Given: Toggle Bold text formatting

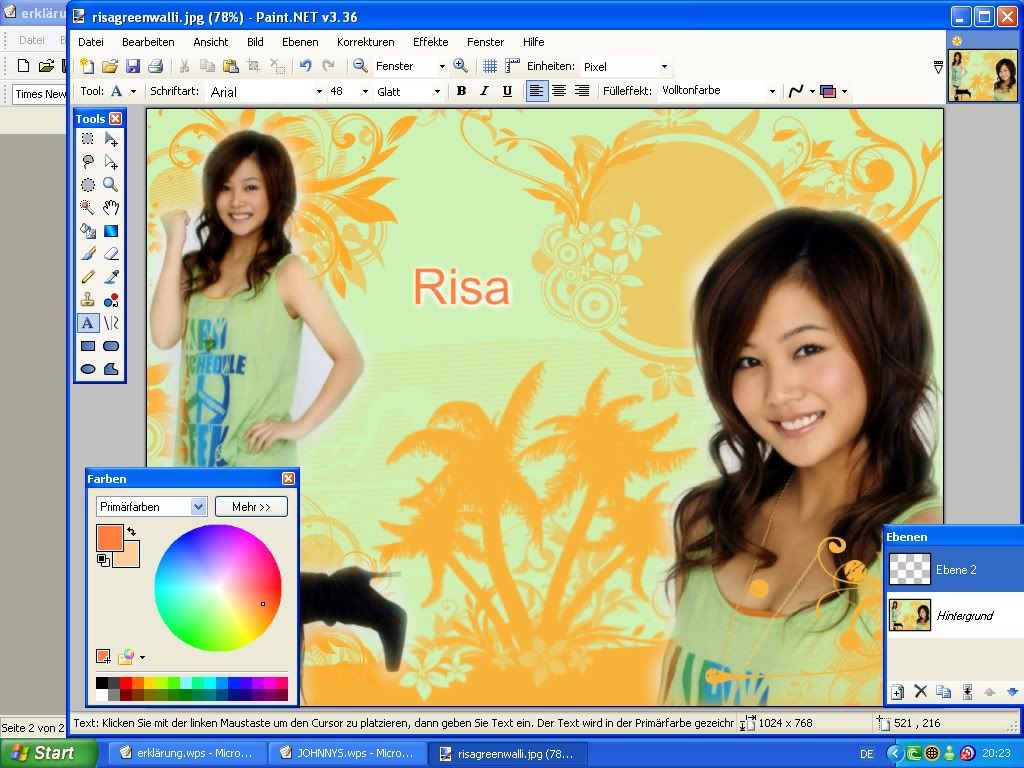Looking at the screenshot, I should coord(461,91).
